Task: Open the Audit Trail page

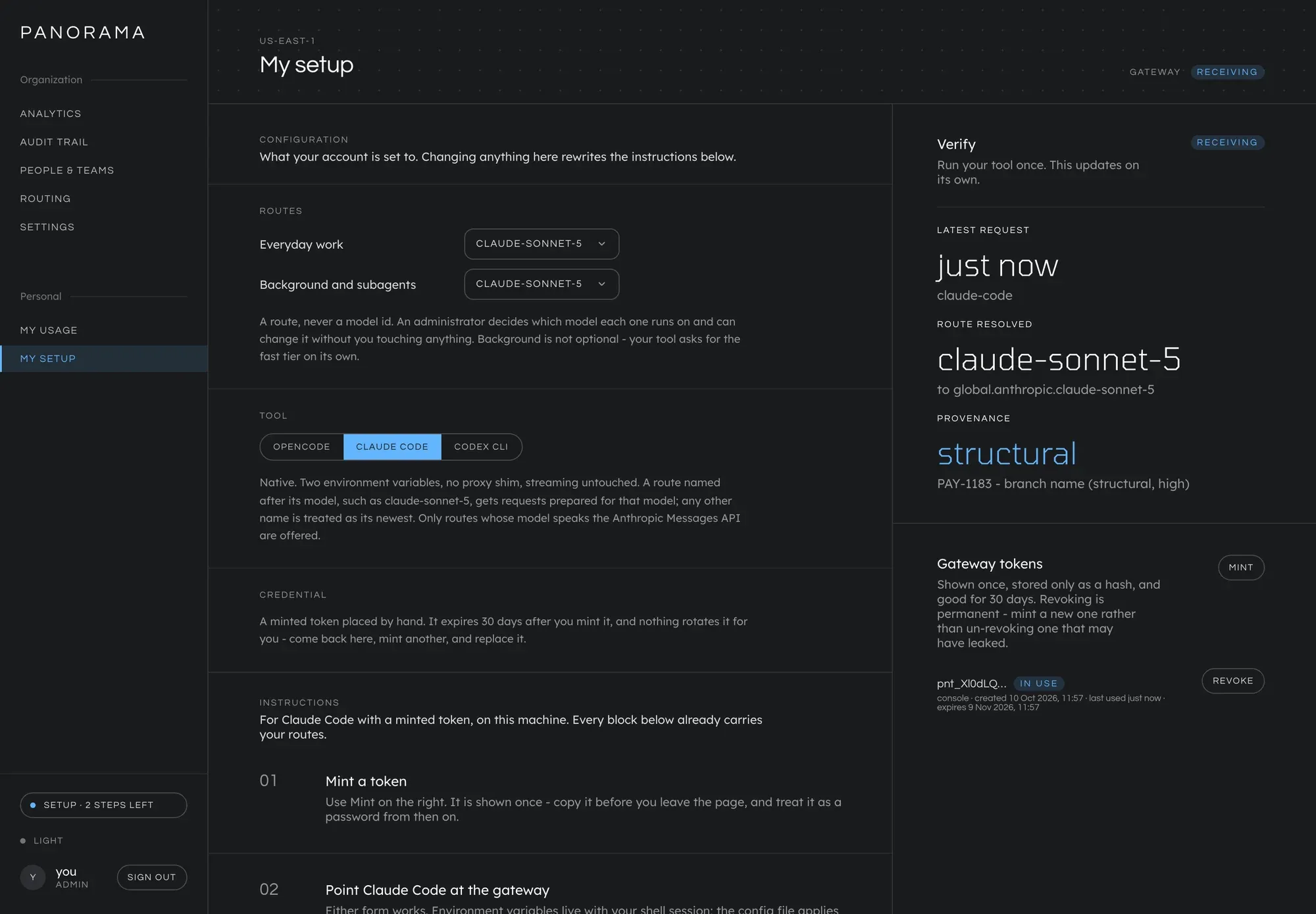Action: point(54,142)
